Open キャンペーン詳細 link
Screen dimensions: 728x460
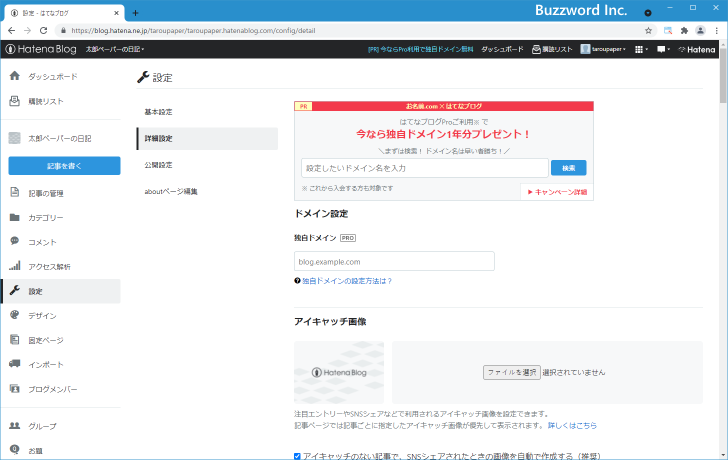[558, 192]
